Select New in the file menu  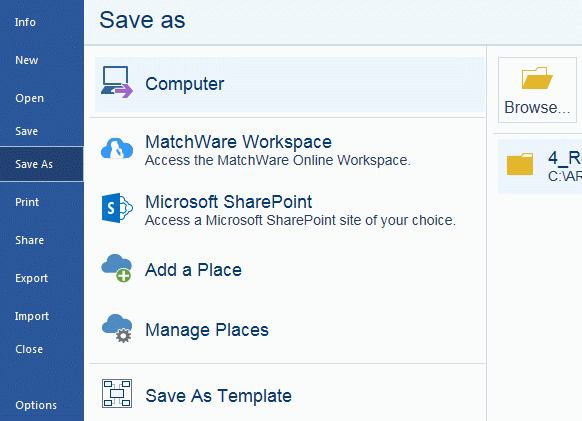click(26, 60)
